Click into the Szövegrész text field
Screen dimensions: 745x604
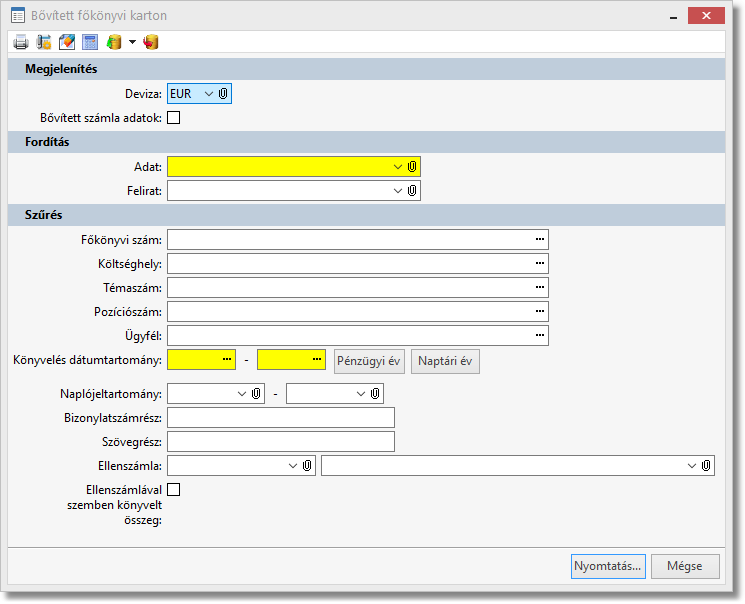click(x=281, y=442)
